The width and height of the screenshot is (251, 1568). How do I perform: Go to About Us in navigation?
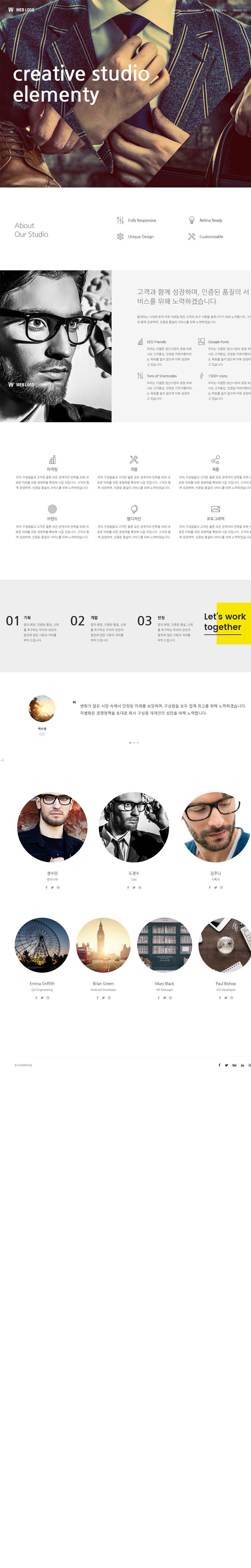(x=240, y=10)
